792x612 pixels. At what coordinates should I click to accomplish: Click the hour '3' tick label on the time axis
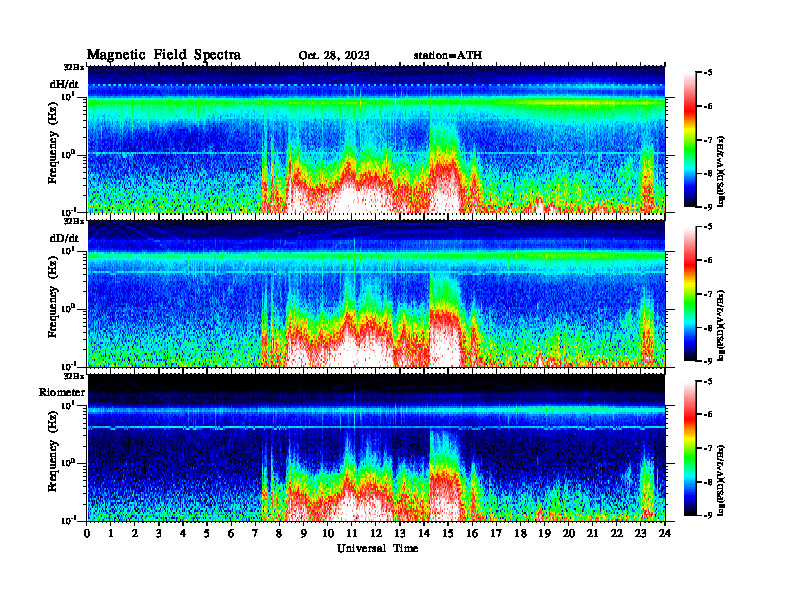[159, 534]
